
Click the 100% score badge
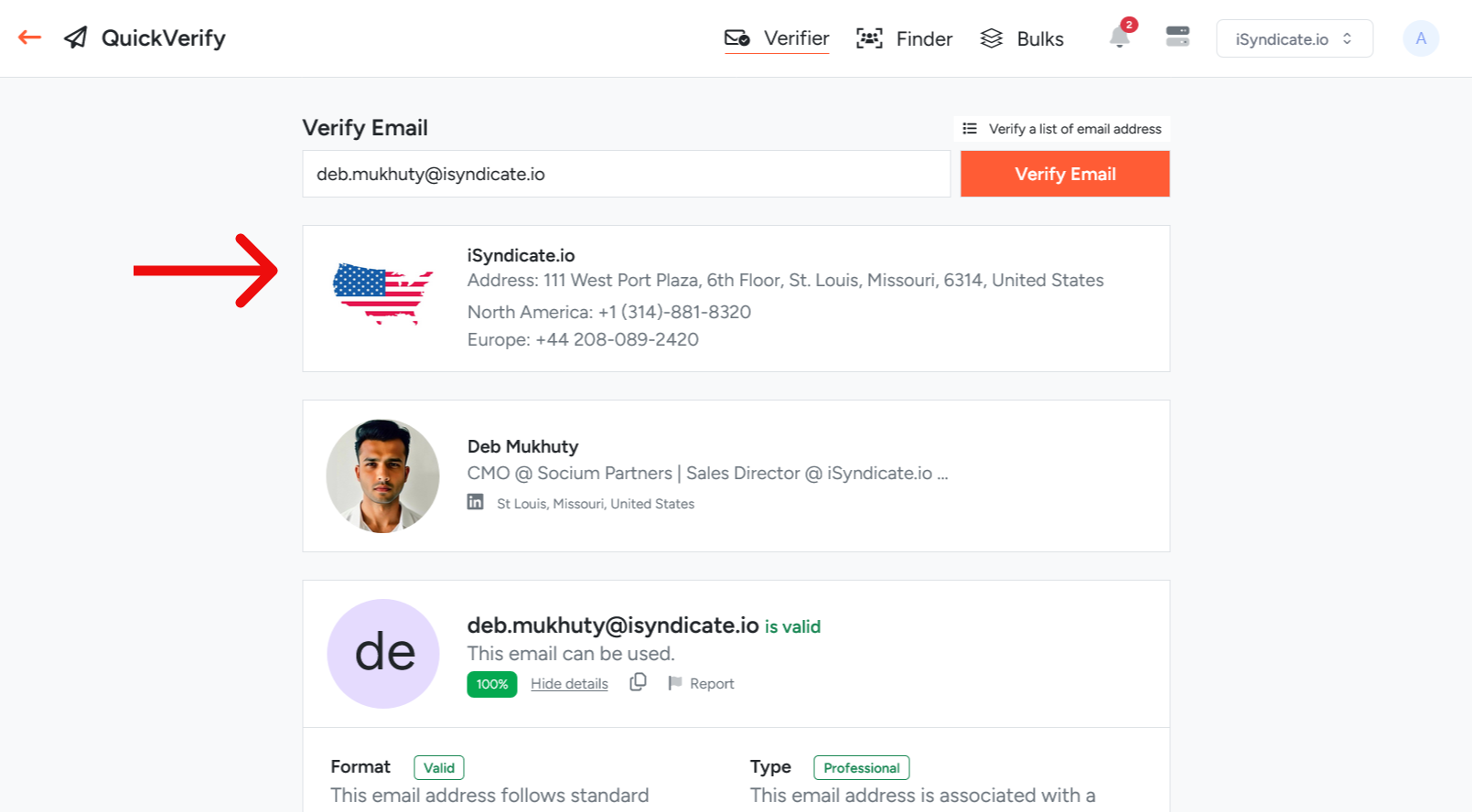click(x=492, y=684)
